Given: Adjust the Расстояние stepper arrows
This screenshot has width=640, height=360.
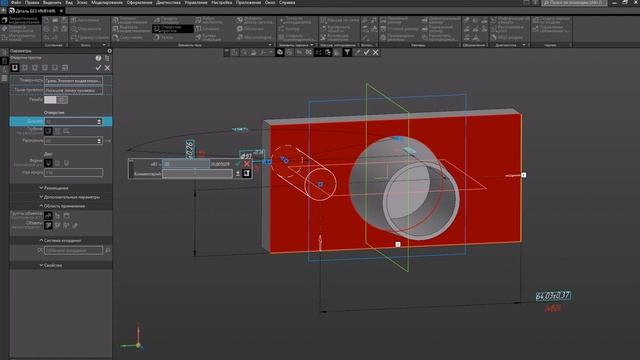Looking at the screenshot, I should (99, 141).
